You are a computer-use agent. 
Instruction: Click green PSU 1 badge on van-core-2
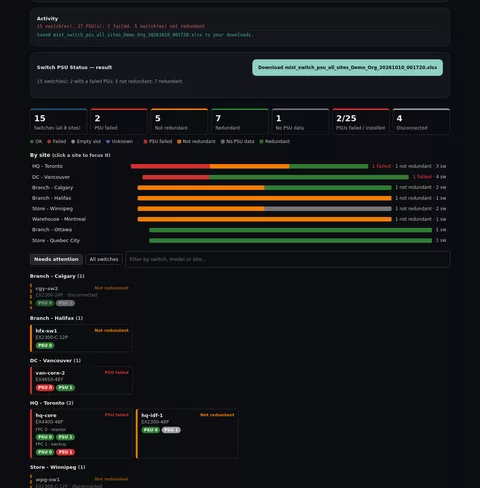tap(65, 388)
